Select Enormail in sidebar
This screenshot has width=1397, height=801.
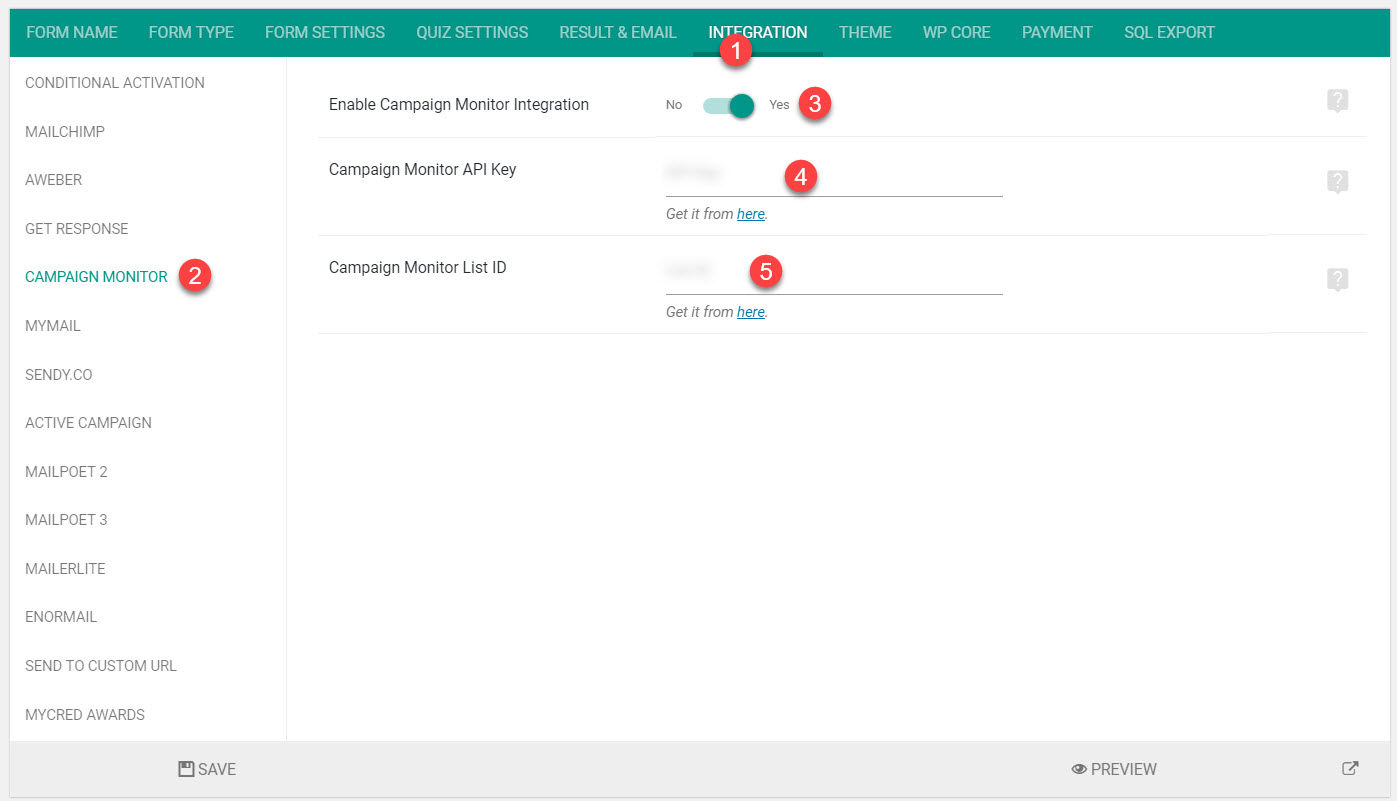pyautogui.click(x=61, y=617)
